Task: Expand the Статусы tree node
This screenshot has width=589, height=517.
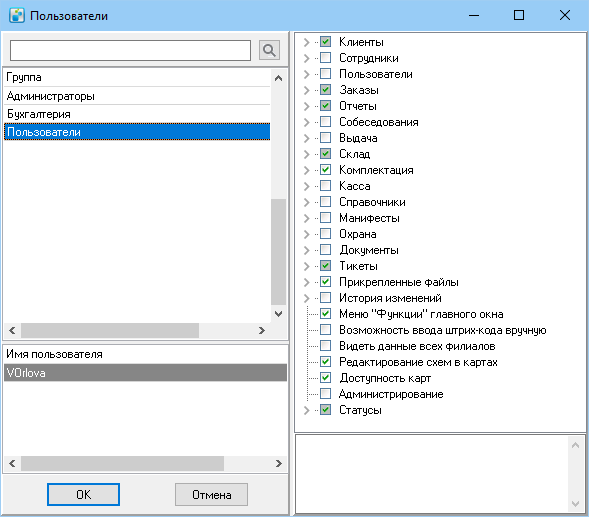Action: pos(307,410)
